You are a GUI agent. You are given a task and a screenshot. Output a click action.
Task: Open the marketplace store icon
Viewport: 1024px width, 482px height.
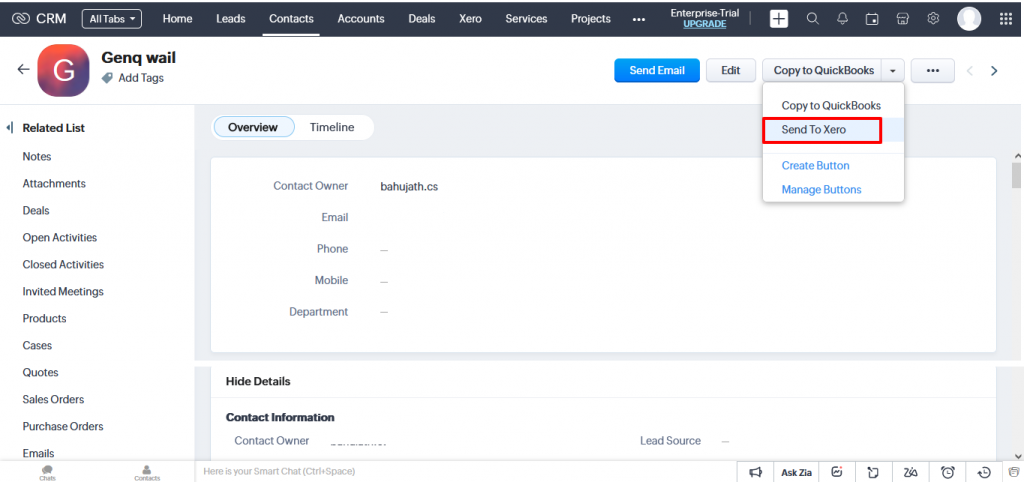[x=903, y=19]
